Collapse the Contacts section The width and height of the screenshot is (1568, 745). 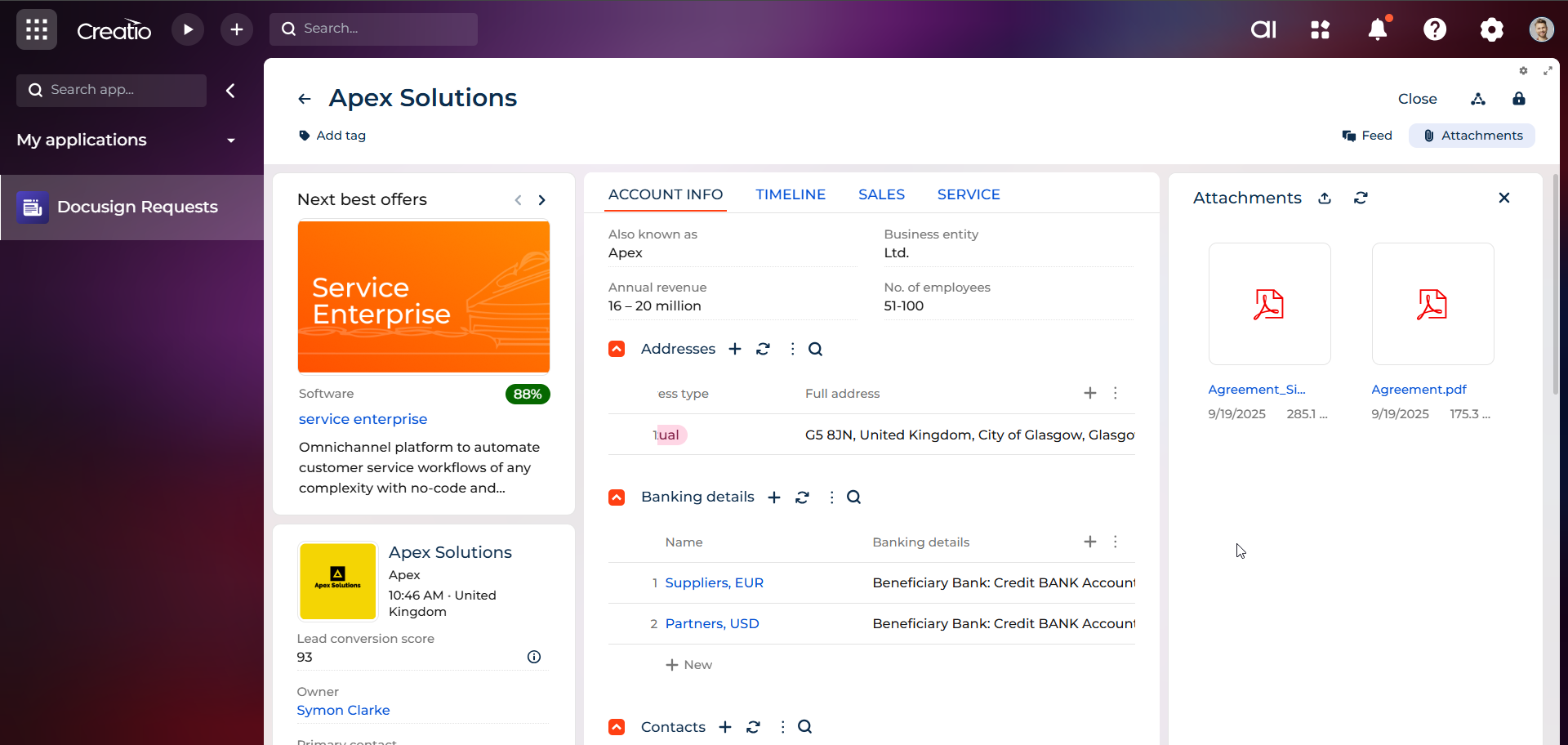coord(617,727)
